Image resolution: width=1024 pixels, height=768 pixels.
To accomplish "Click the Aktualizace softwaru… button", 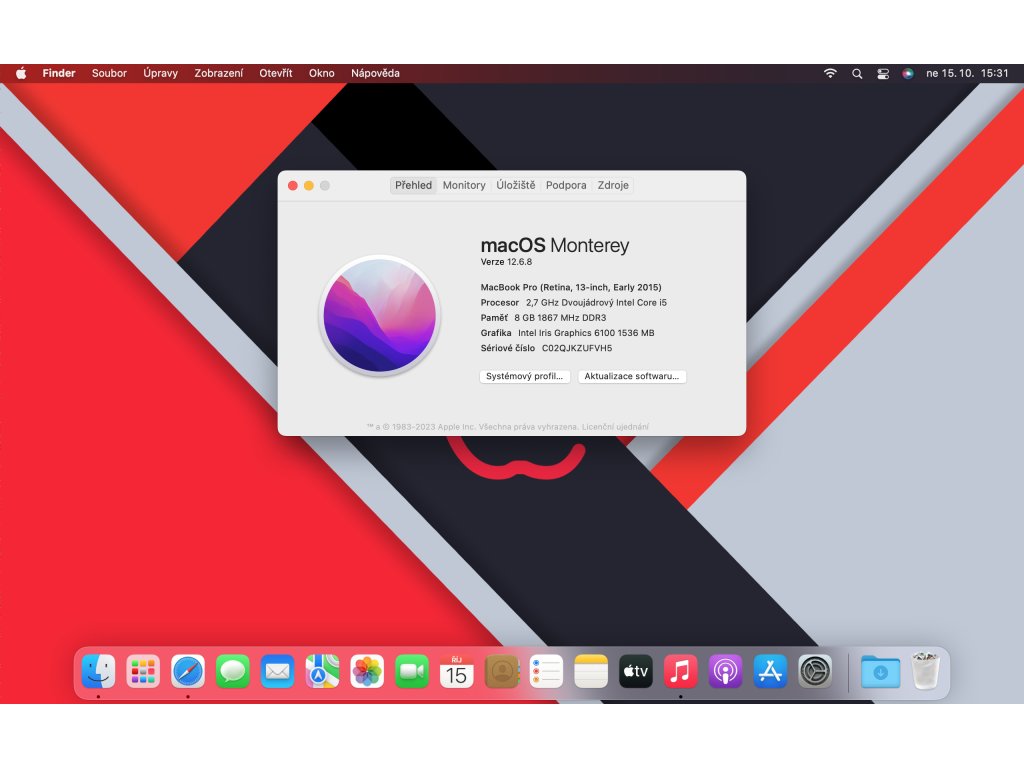I will pos(632,376).
